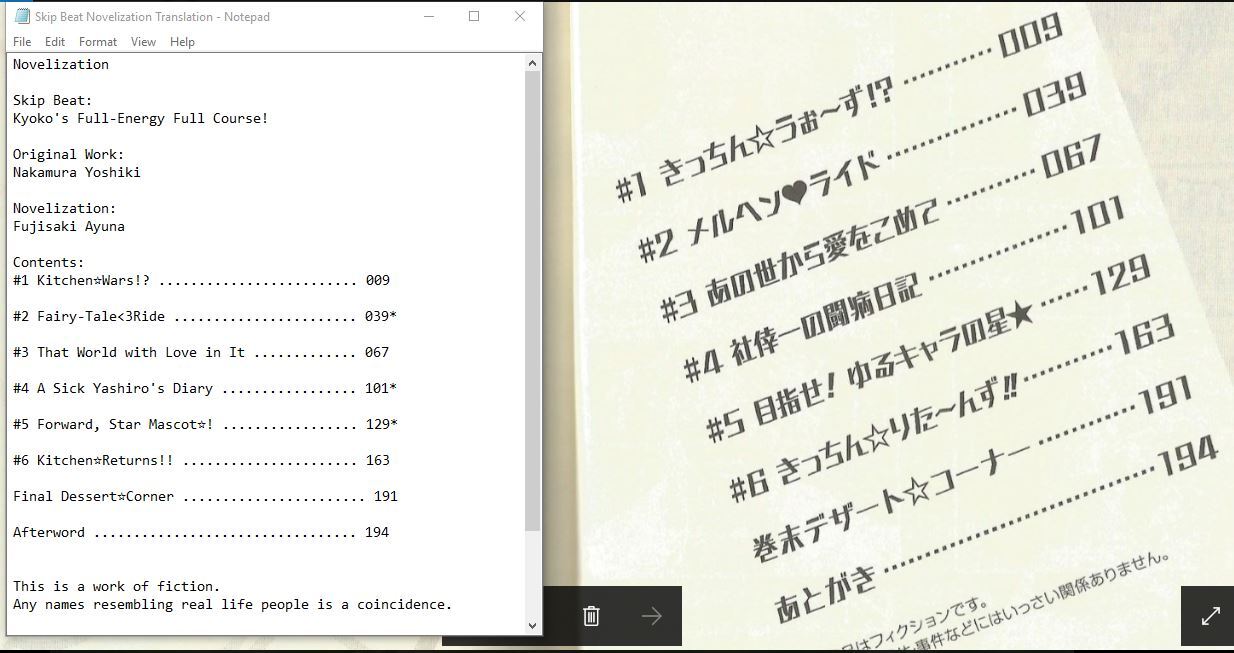This screenshot has height=653, width=1234.
Task: Click the "Contents:" heading line
Action: tap(49, 262)
